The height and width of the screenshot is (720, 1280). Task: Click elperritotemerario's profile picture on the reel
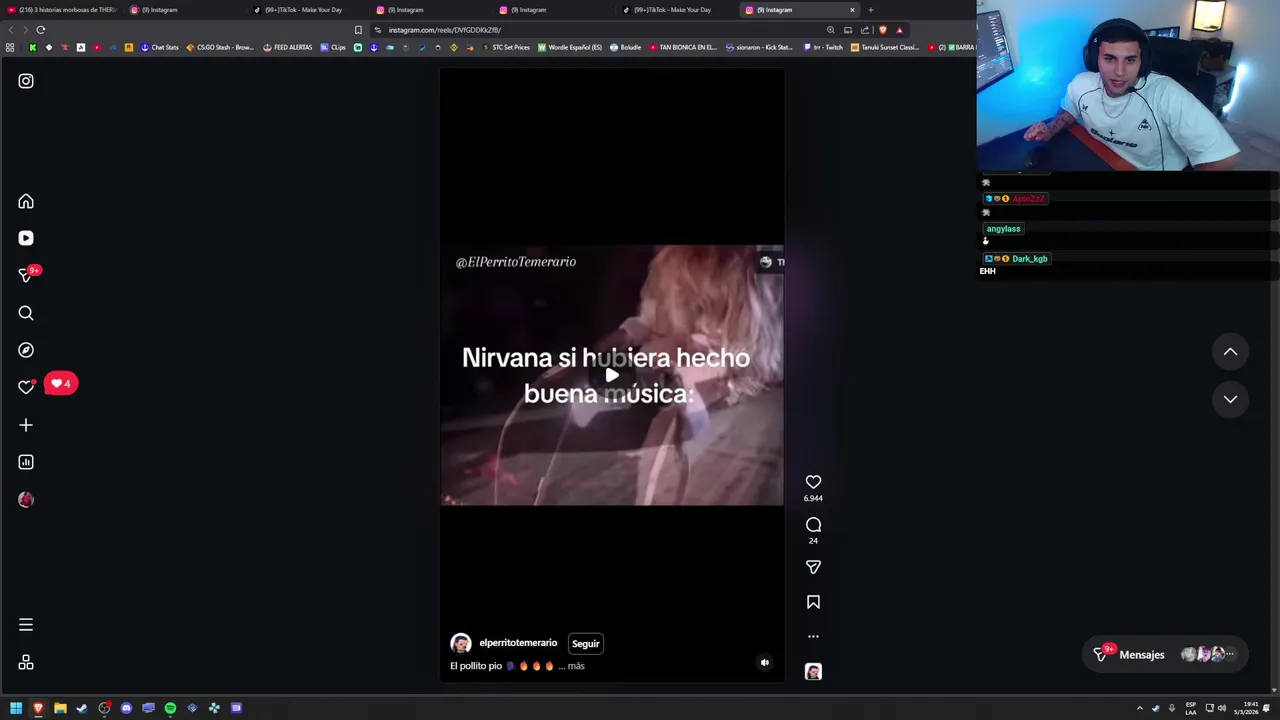coord(461,644)
